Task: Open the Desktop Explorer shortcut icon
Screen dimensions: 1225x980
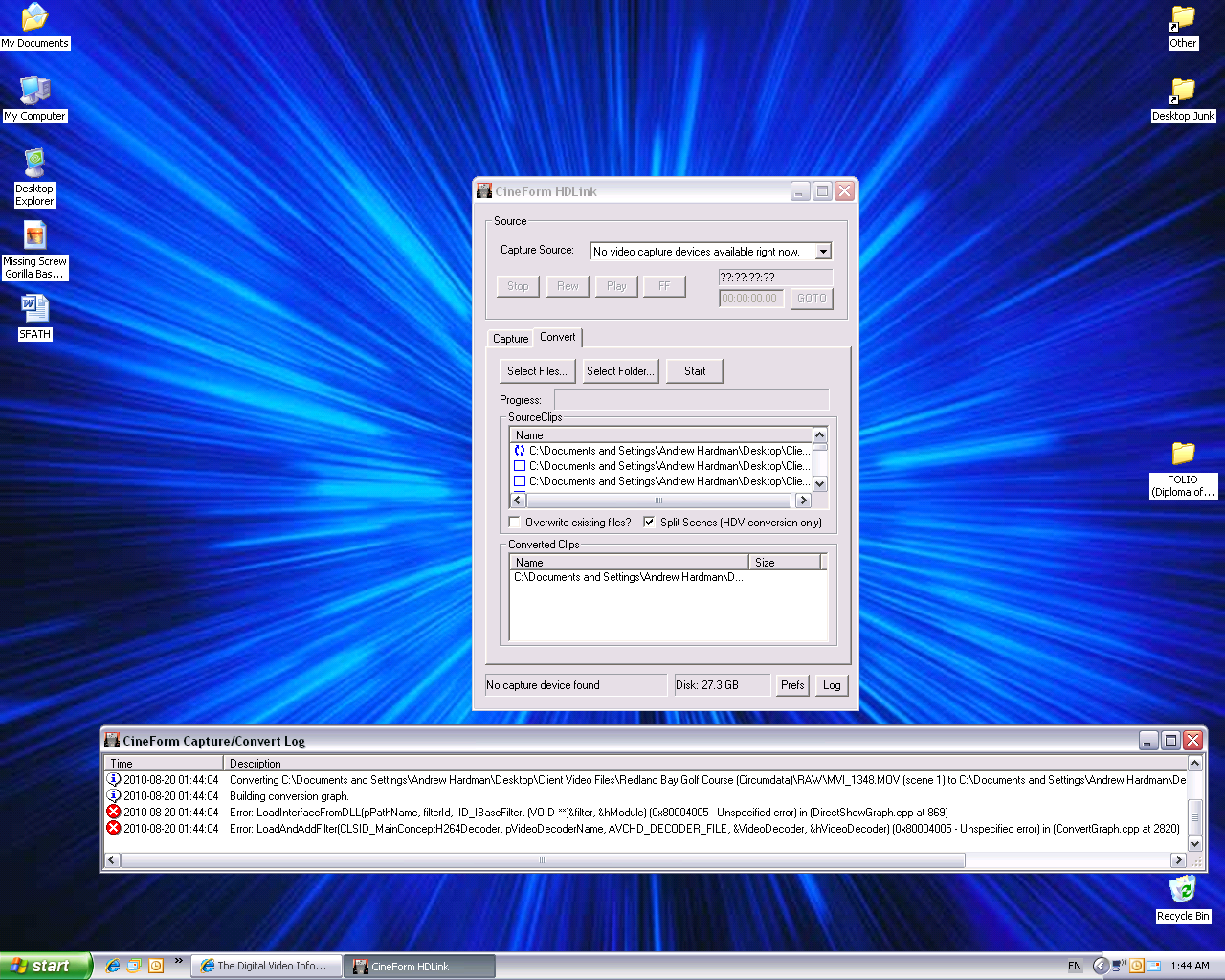Action: coord(34,164)
